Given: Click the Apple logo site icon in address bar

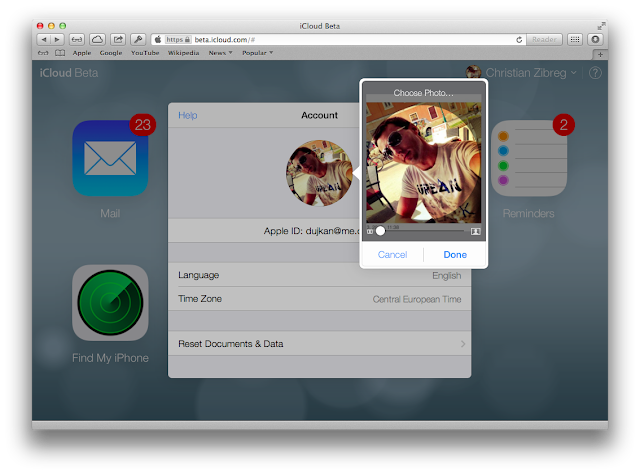Looking at the screenshot, I should pos(158,40).
